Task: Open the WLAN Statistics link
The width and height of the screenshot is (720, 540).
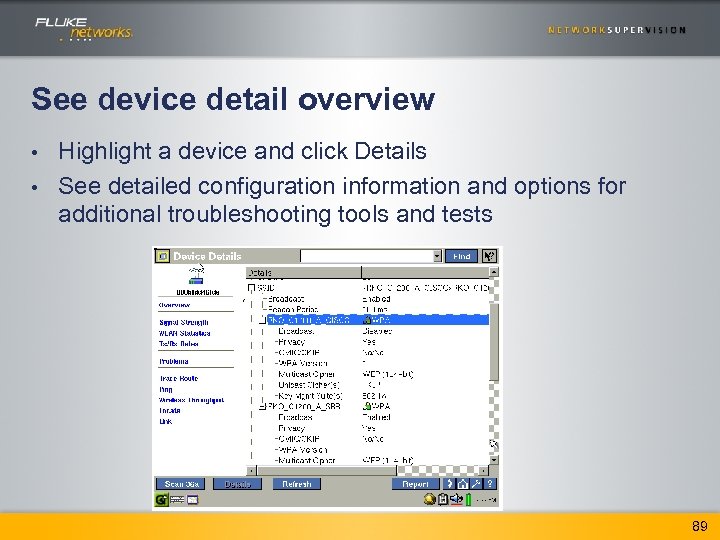Action: click(x=185, y=333)
